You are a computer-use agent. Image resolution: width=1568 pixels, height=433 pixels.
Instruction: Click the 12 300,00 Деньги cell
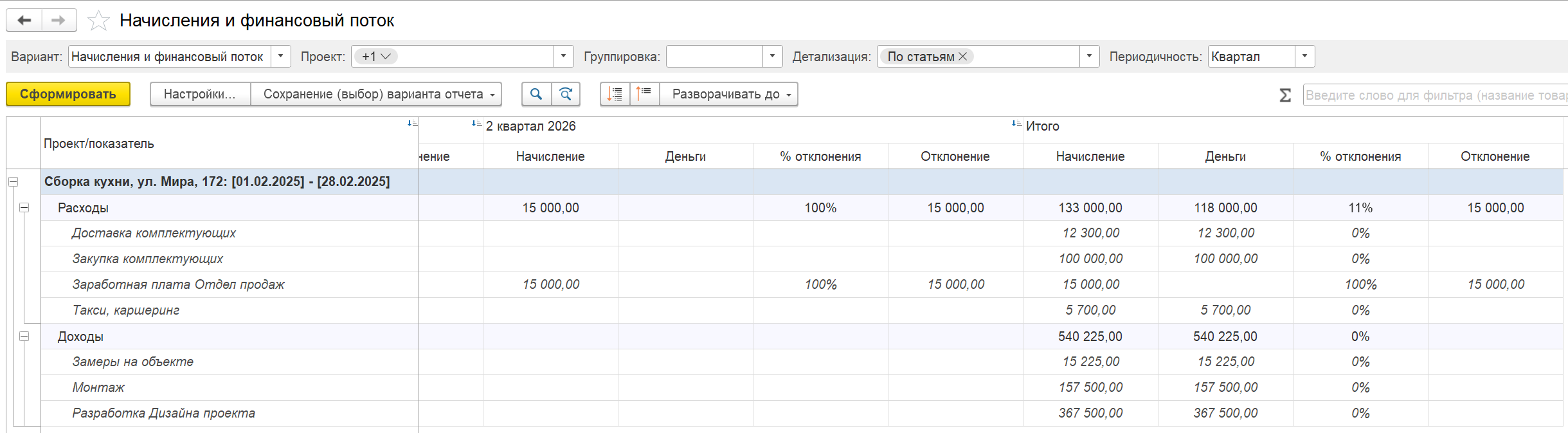1225,233
